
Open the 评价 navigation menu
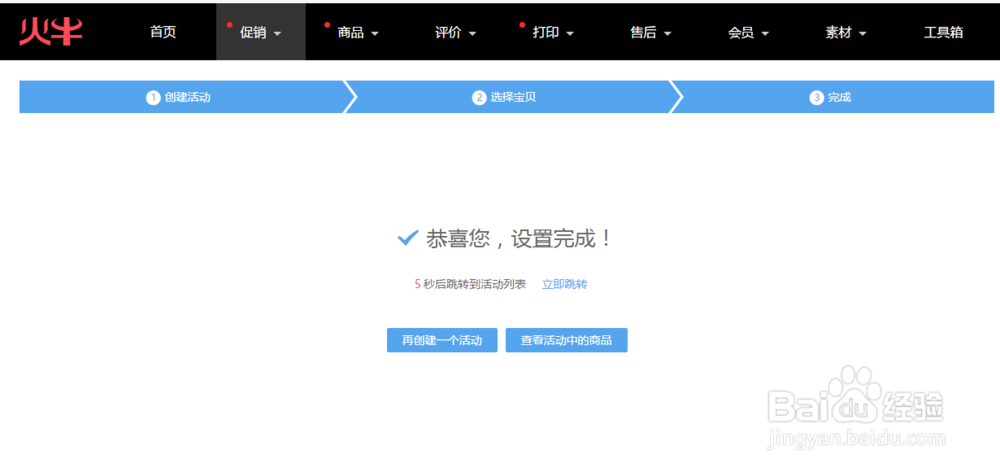pos(455,33)
